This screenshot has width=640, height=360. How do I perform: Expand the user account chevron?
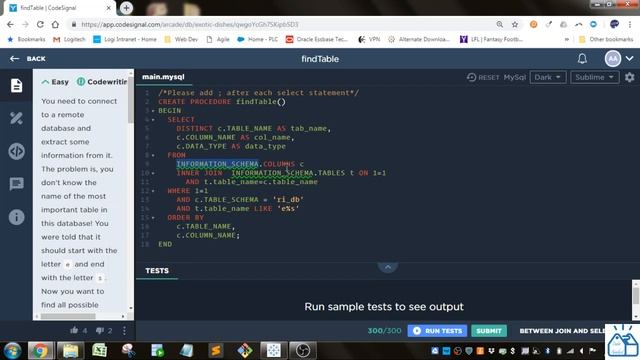[630, 59]
